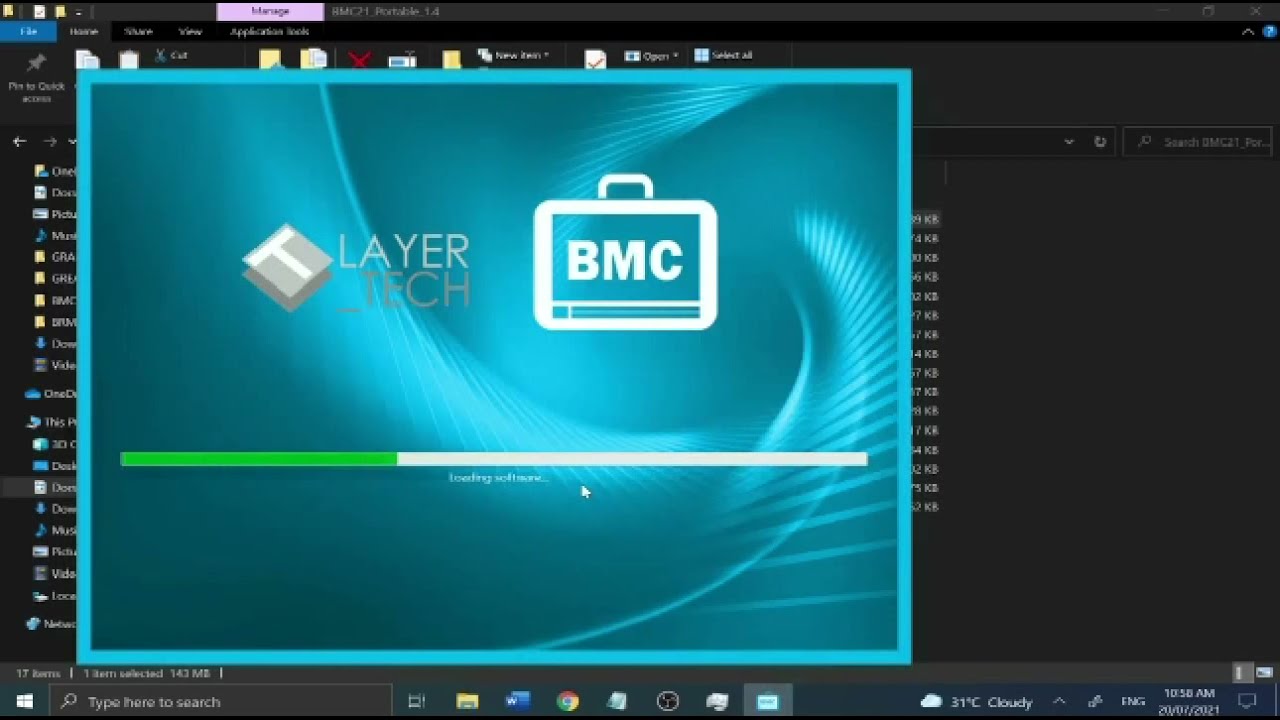This screenshot has height=720, width=1280.
Task: Click the Manage contextual tab
Action: pos(270,11)
